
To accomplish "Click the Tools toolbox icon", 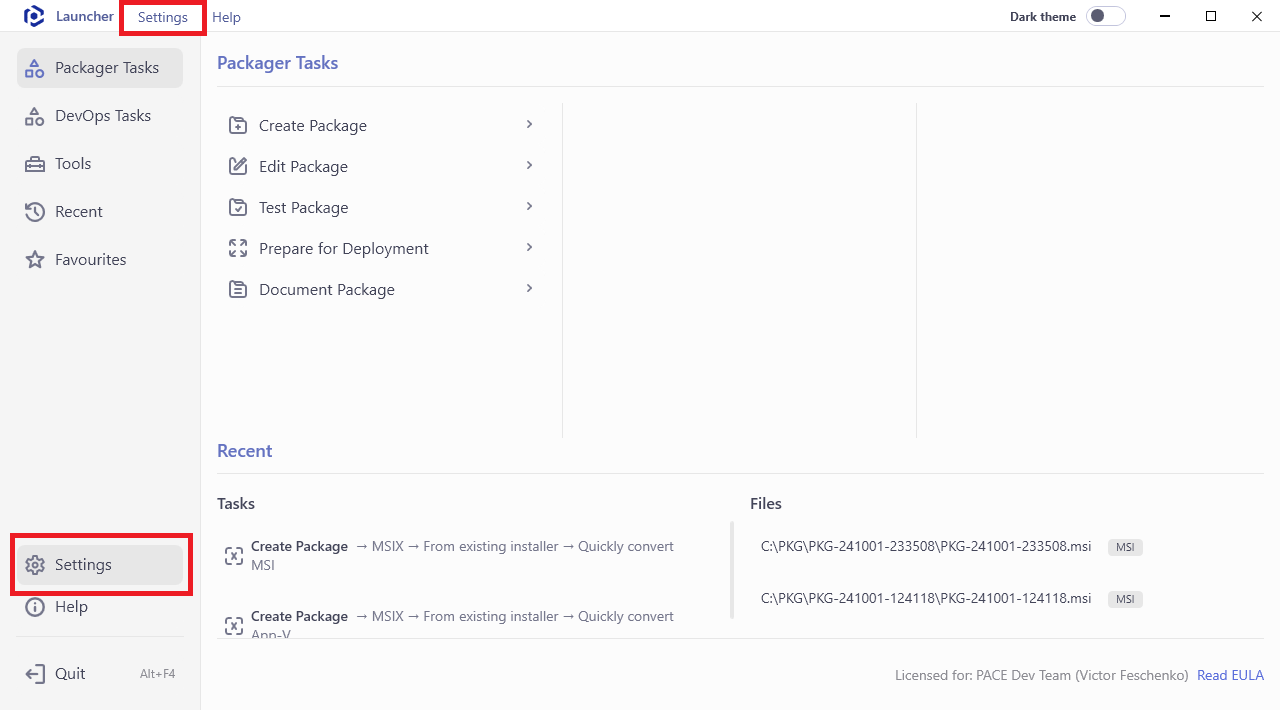I will 35,164.
